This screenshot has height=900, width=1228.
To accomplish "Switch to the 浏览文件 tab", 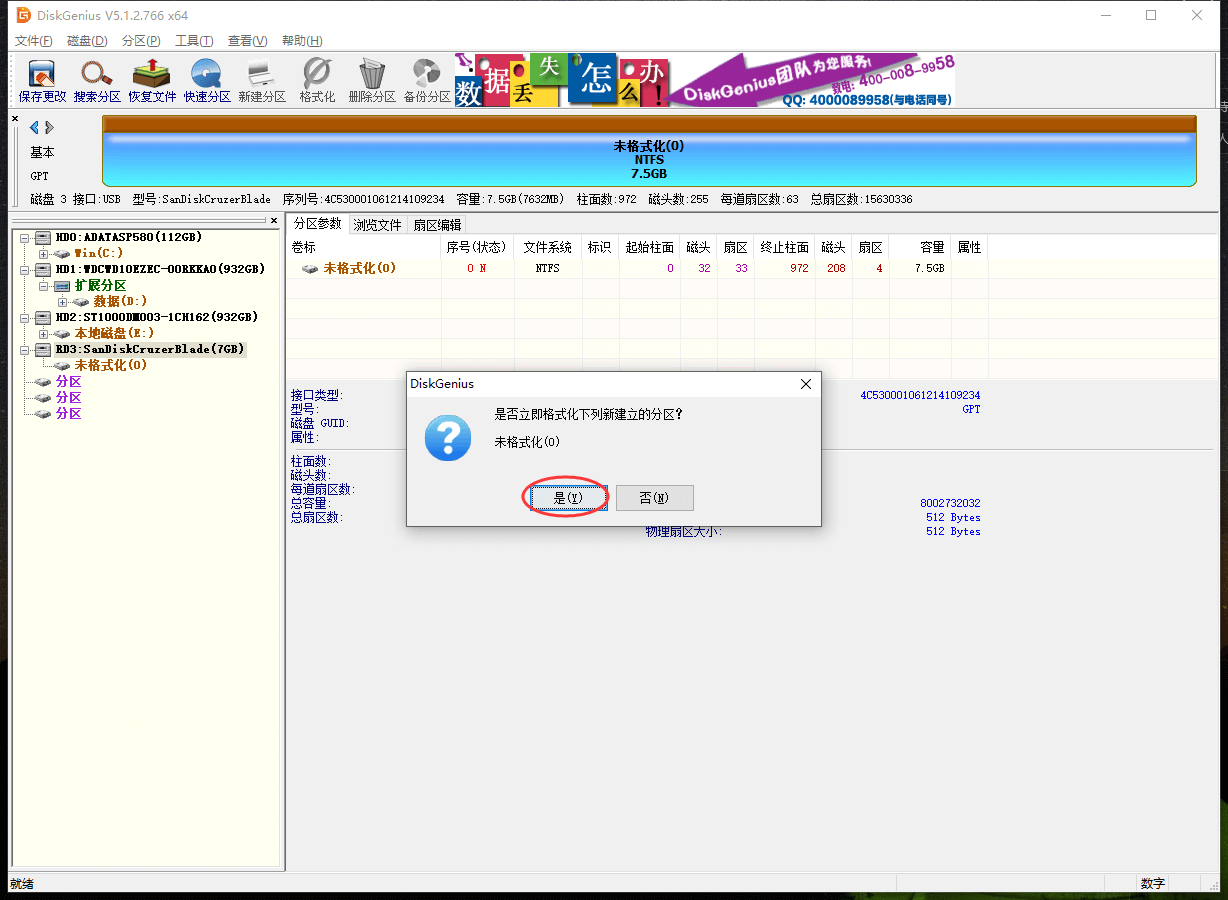I will tap(377, 225).
